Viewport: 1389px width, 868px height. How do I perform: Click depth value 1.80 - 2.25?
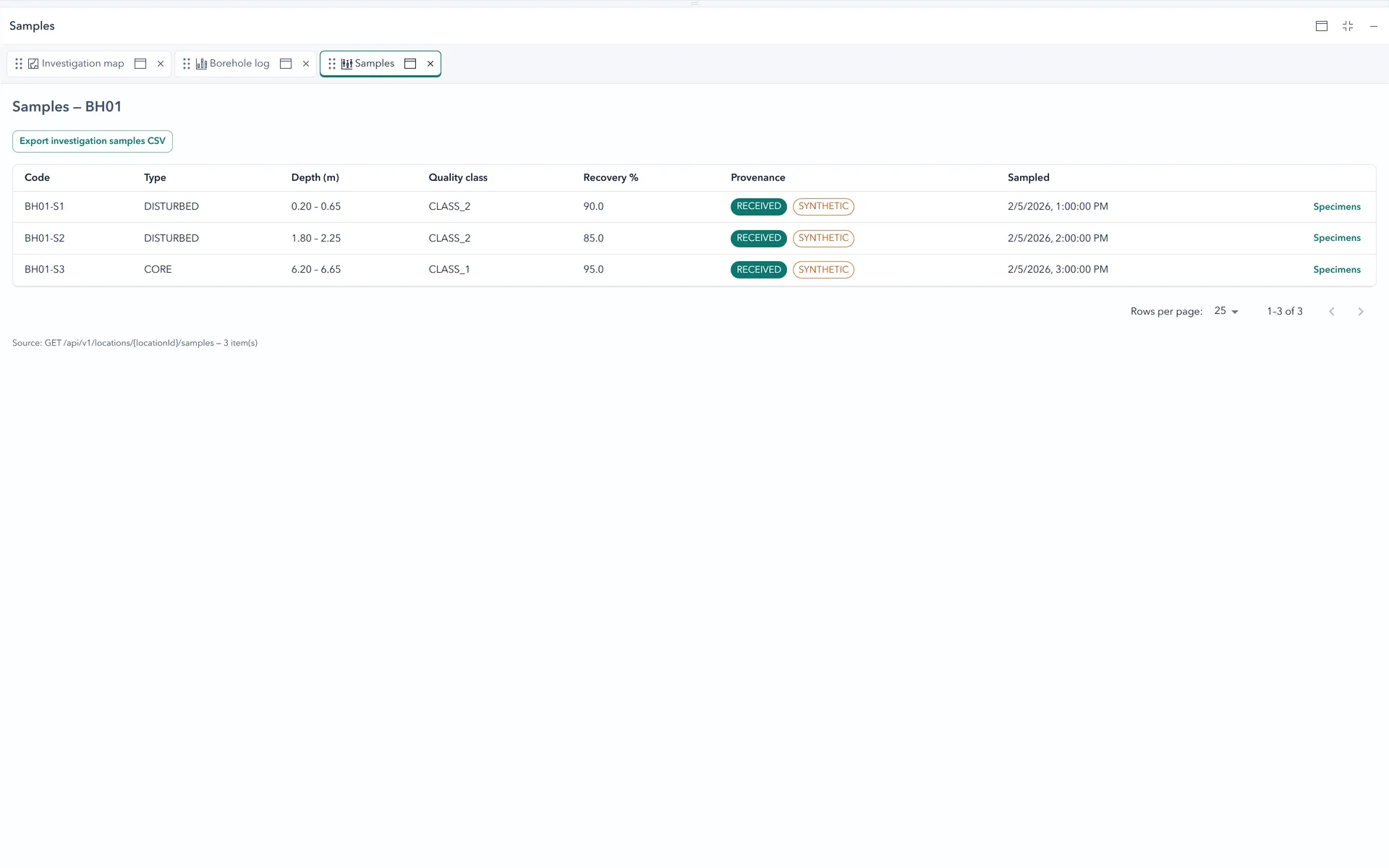point(316,239)
